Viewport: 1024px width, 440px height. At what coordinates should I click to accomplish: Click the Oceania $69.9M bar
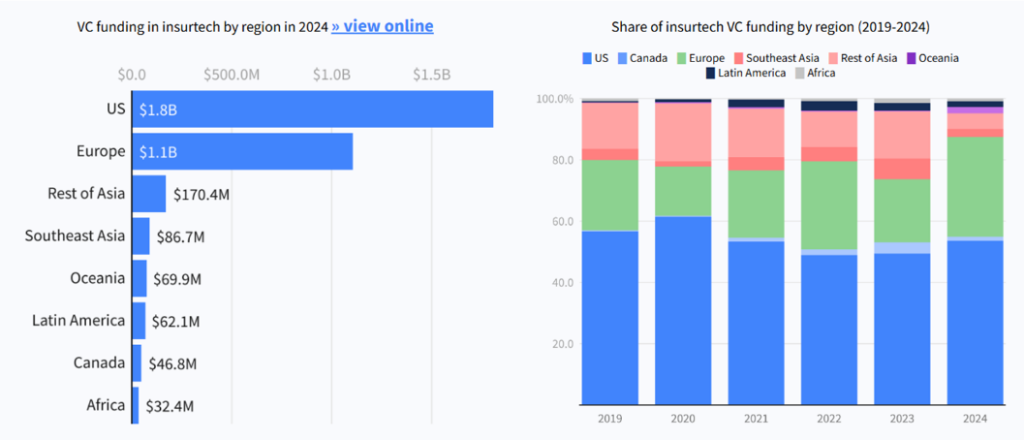coord(140,279)
